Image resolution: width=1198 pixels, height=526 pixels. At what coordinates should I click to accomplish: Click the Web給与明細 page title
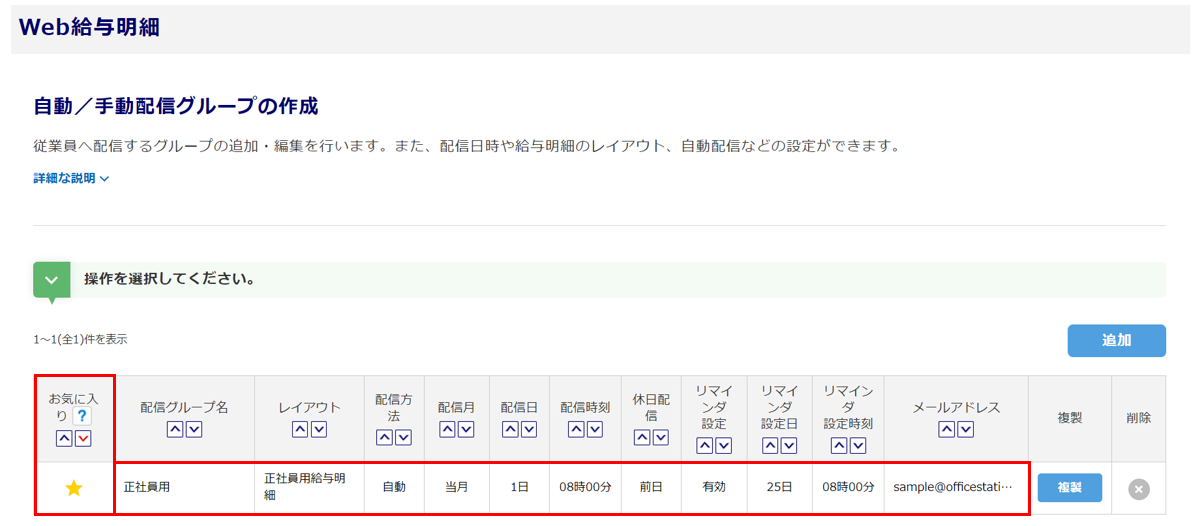coord(89,28)
